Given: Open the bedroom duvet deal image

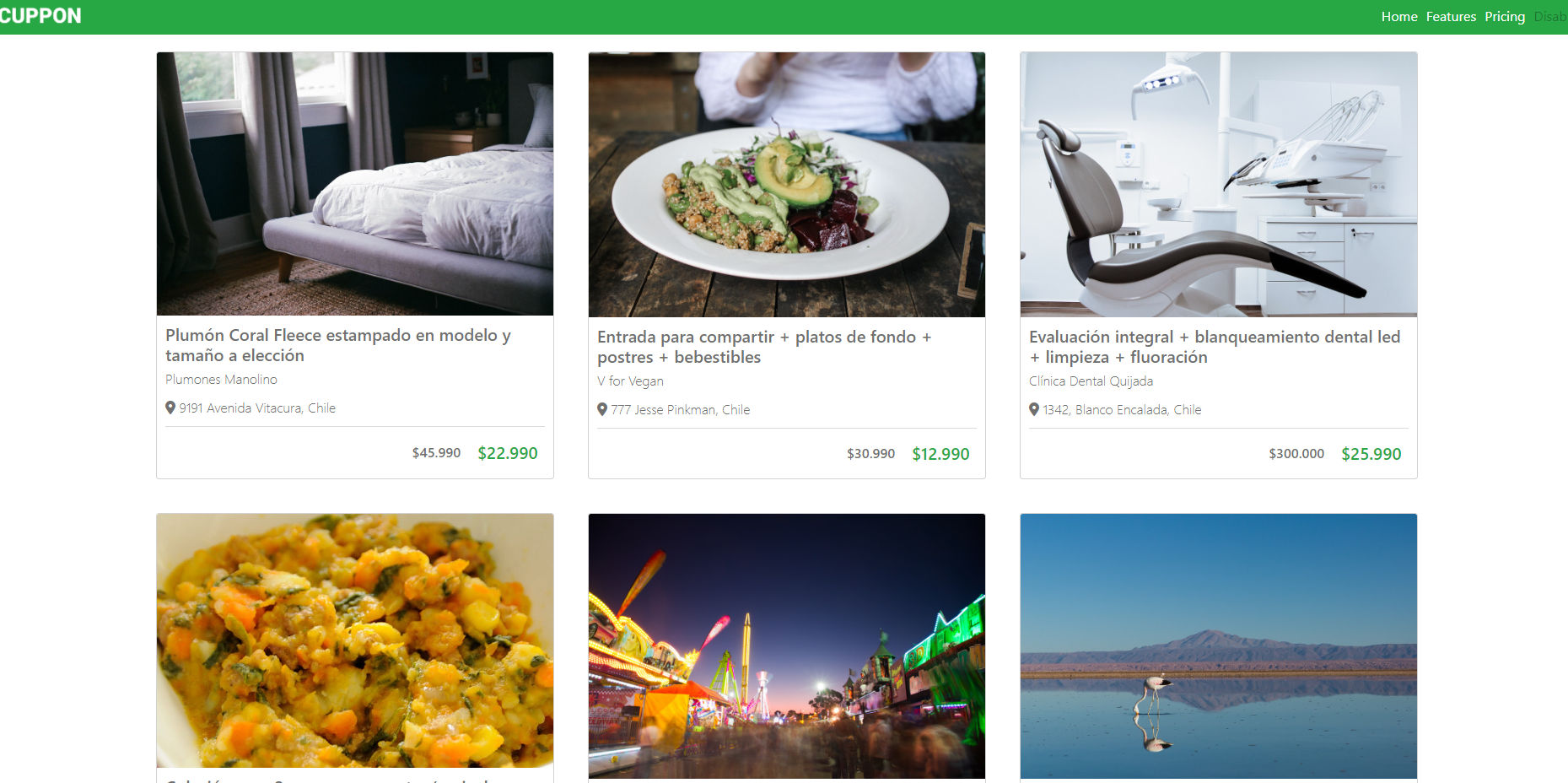Looking at the screenshot, I should tap(355, 184).
